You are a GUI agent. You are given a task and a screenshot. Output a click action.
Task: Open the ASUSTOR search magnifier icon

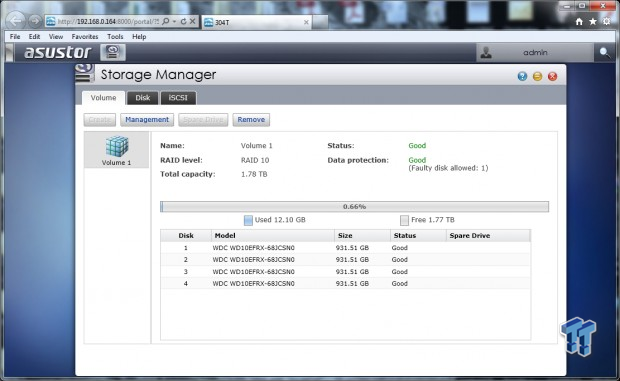tap(604, 52)
